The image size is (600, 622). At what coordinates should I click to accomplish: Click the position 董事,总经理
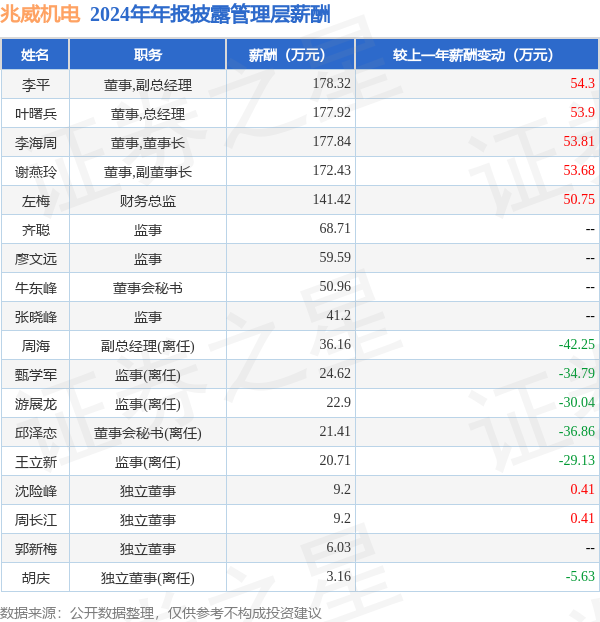click(148, 114)
